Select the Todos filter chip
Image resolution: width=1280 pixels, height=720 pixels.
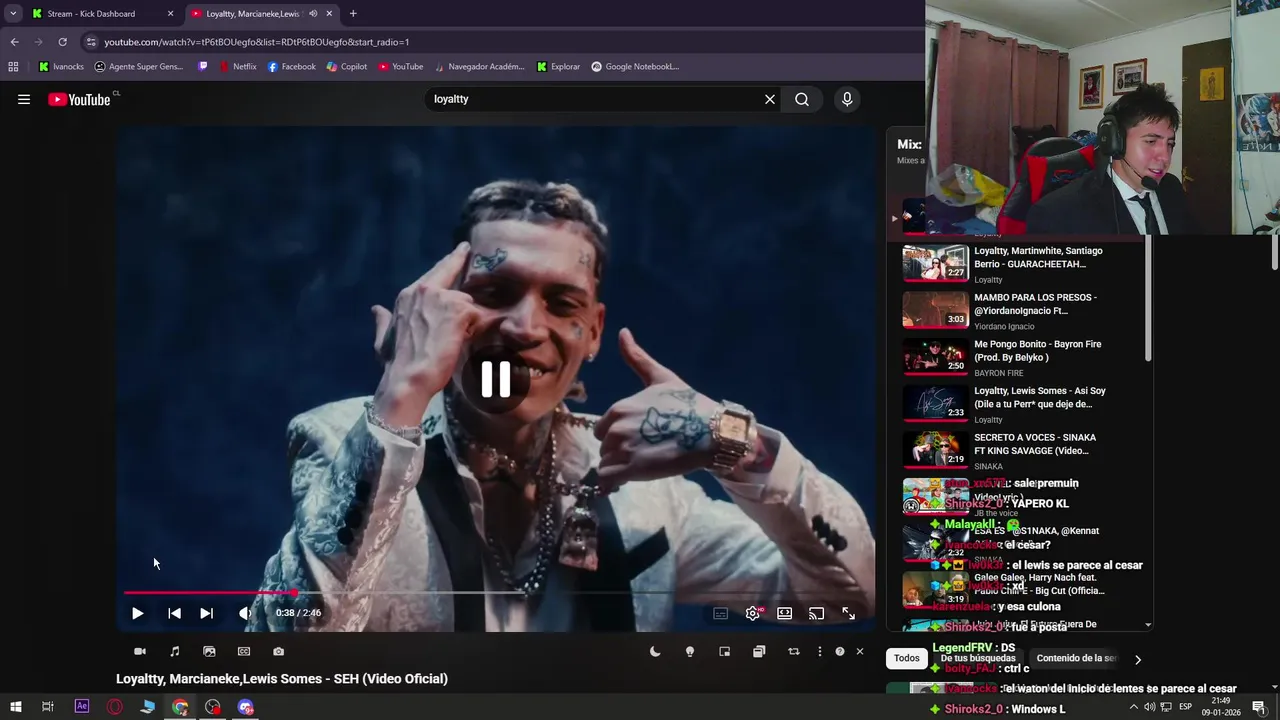pos(907,658)
